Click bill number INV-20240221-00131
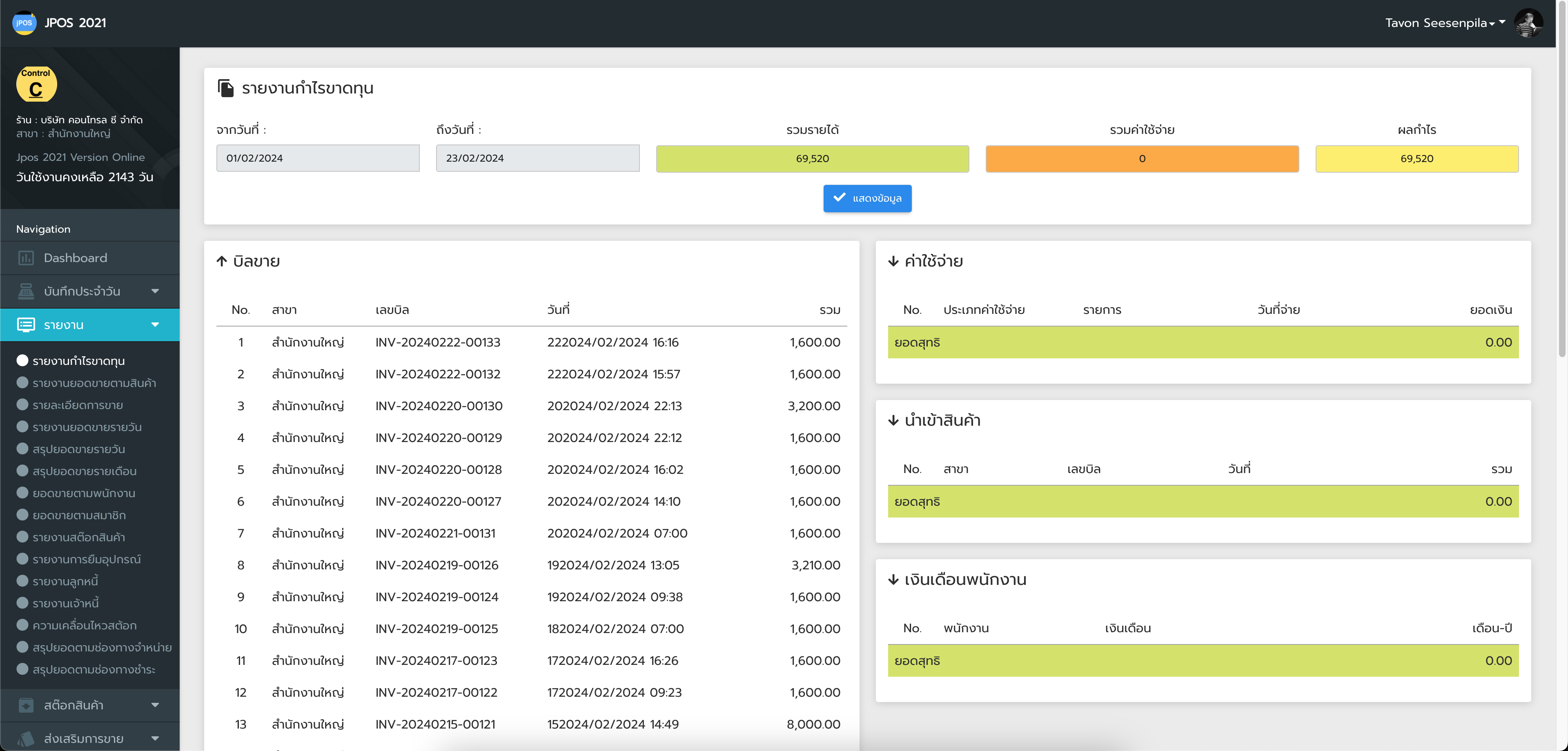Screen dimensions: 1568x751 click(435, 533)
